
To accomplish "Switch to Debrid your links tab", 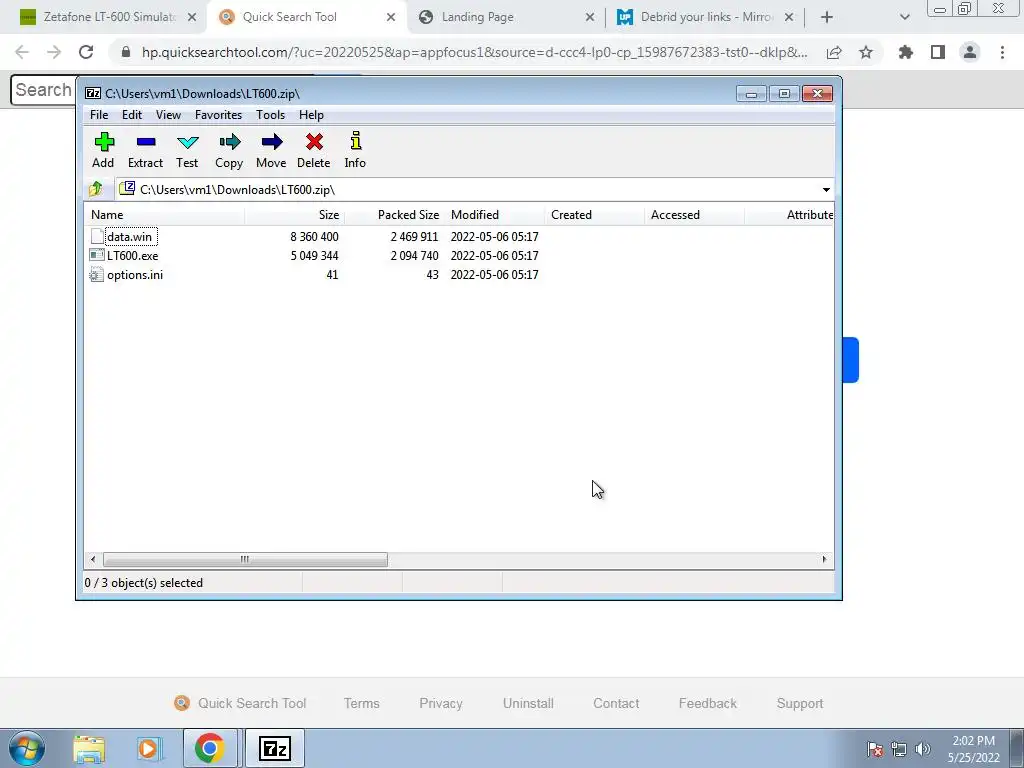I will pyautogui.click(x=705, y=17).
